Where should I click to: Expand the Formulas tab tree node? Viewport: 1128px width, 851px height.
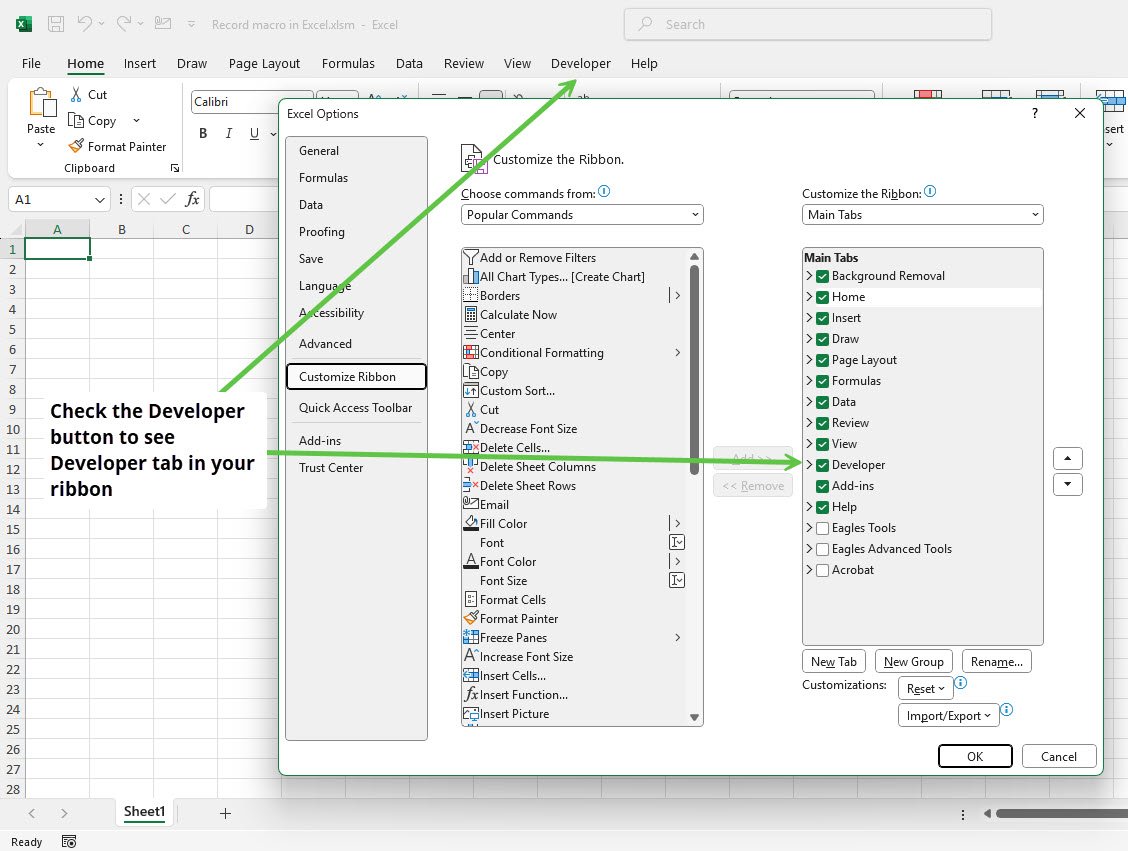(809, 381)
